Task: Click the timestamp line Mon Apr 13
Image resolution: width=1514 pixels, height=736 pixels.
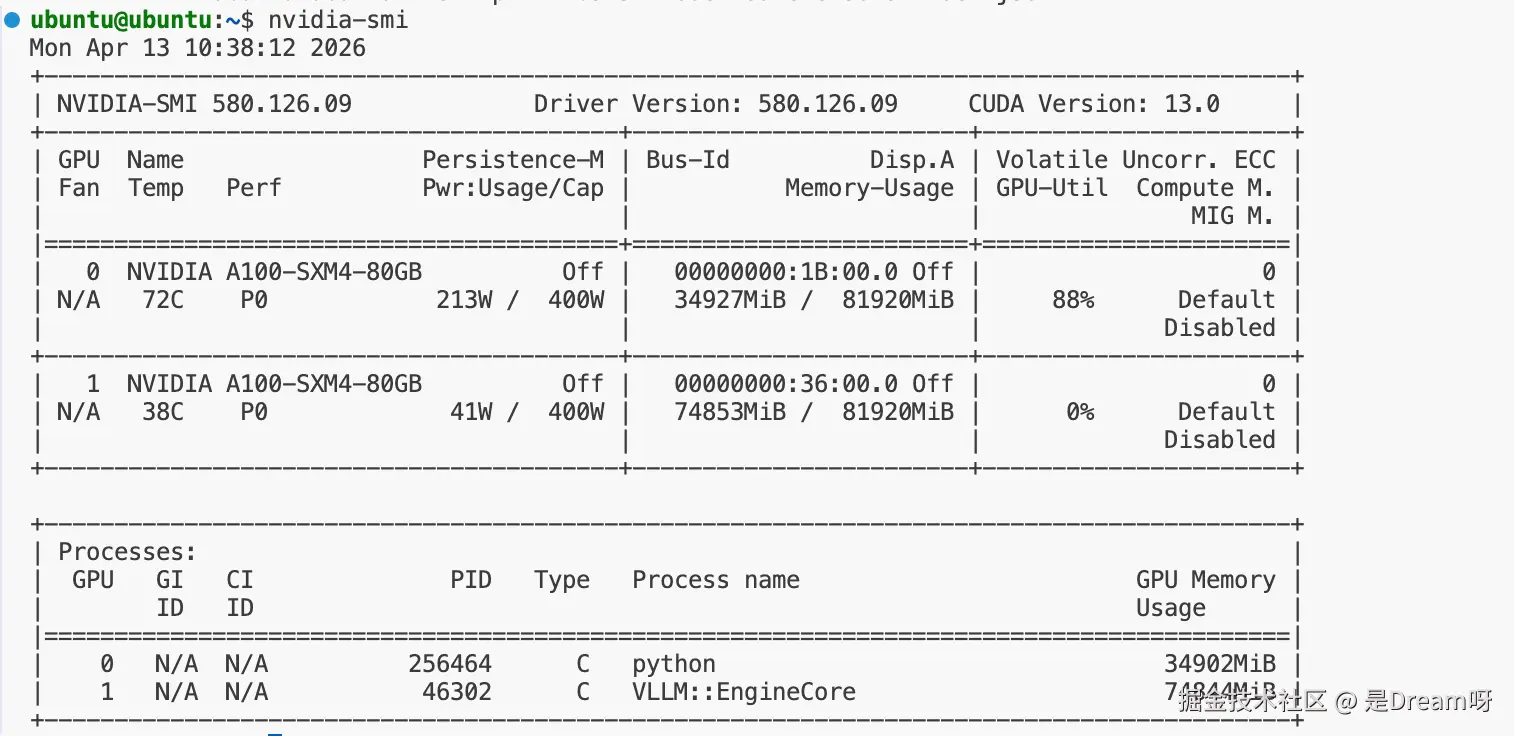Action: [197, 48]
